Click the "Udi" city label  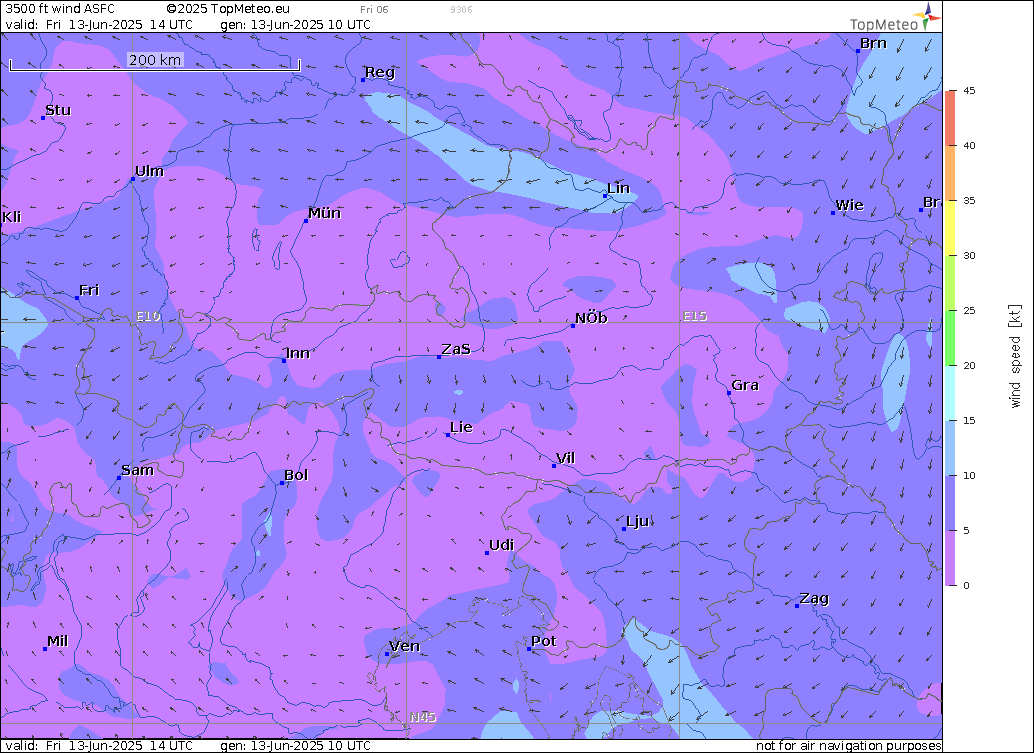502,545
